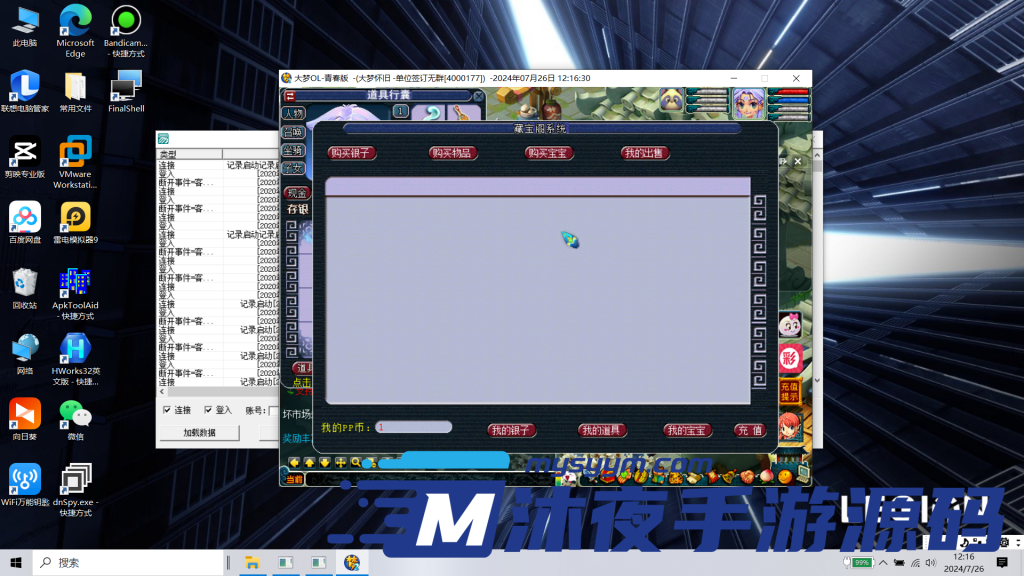Click the 我的PP币 input field
Viewport: 1024px width, 576px height.
click(x=413, y=428)
